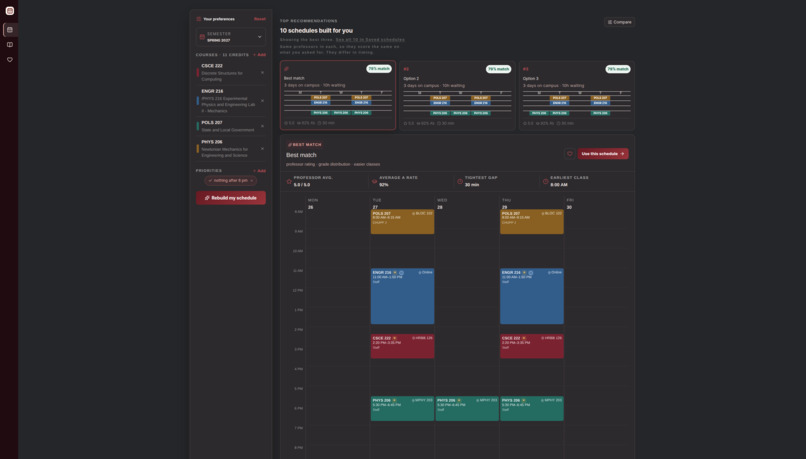The image size is (806, 459).
Task: Remove the 'nothing after 6 pm' priority
Action: [x=252, y=180]
